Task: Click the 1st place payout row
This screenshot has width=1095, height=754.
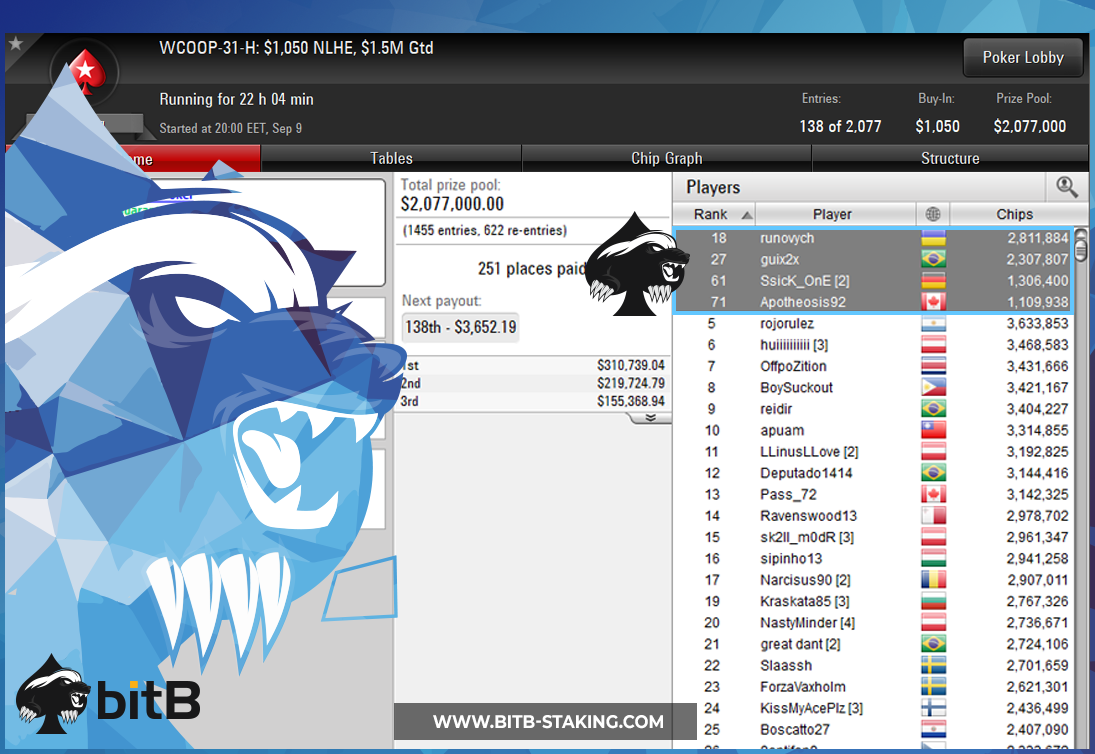Action: 534,365
